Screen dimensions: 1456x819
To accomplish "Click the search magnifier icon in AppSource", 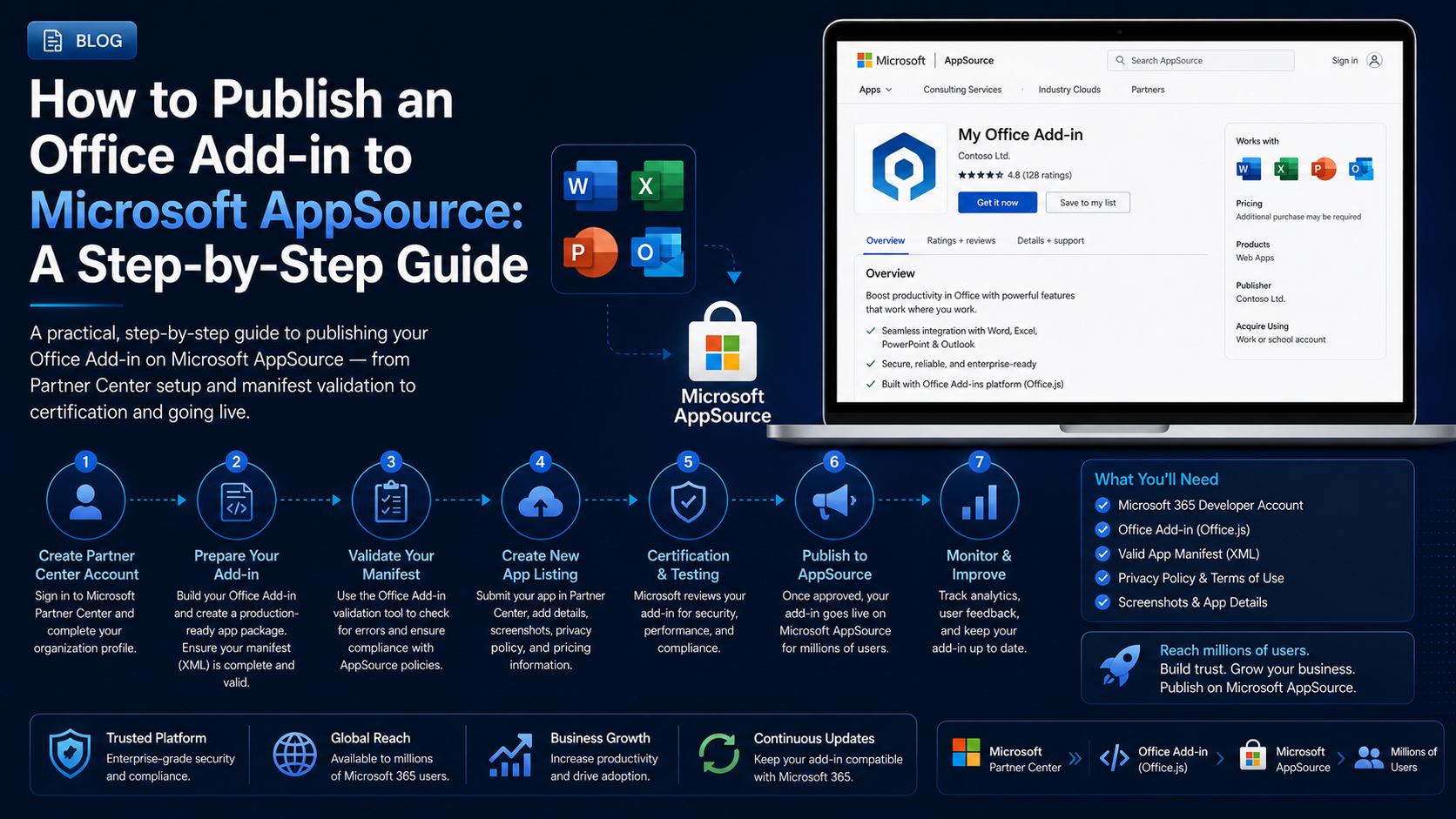I will tap(1120, 60).
